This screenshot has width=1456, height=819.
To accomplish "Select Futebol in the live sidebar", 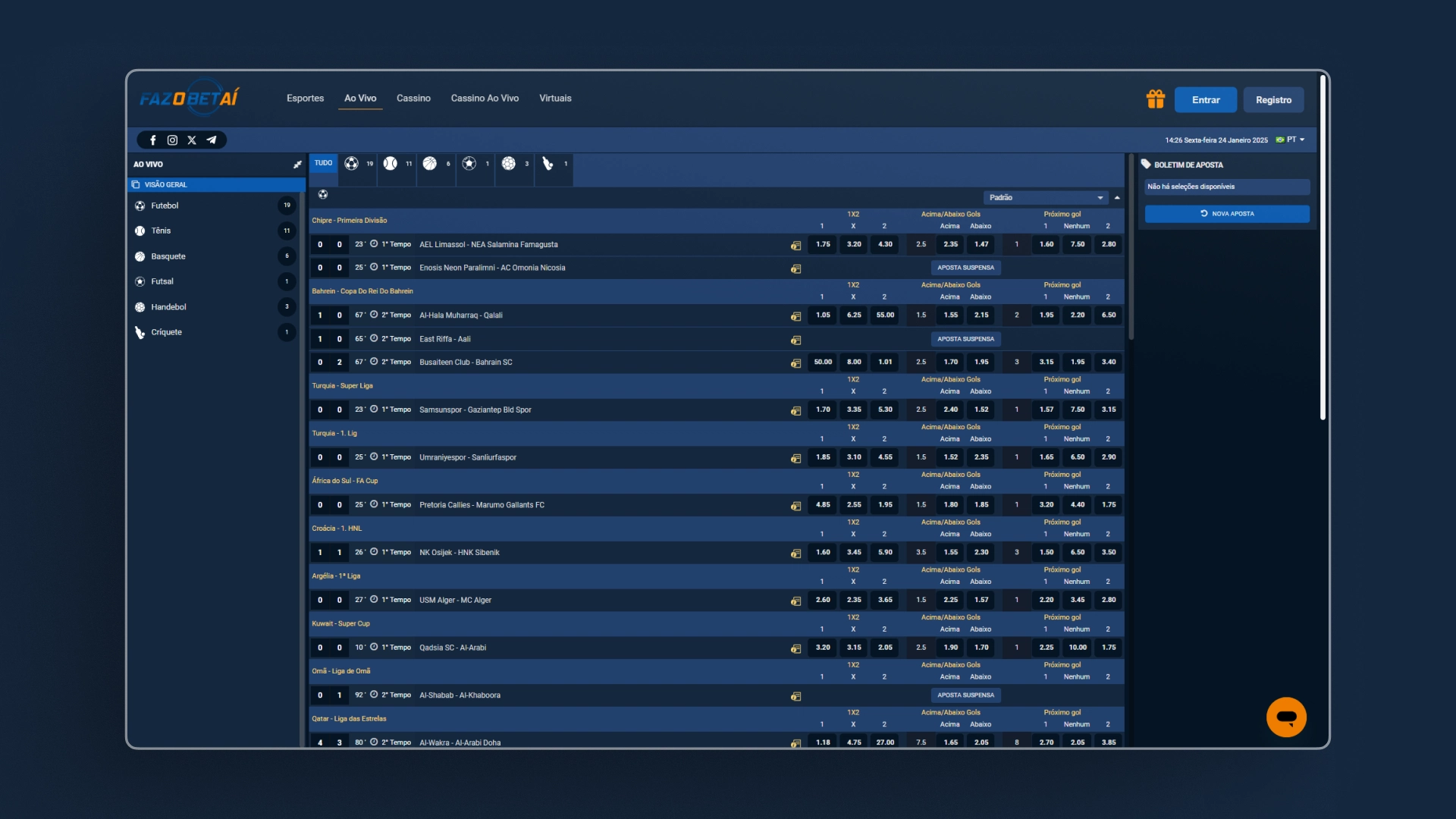I will tap(215, 206).
